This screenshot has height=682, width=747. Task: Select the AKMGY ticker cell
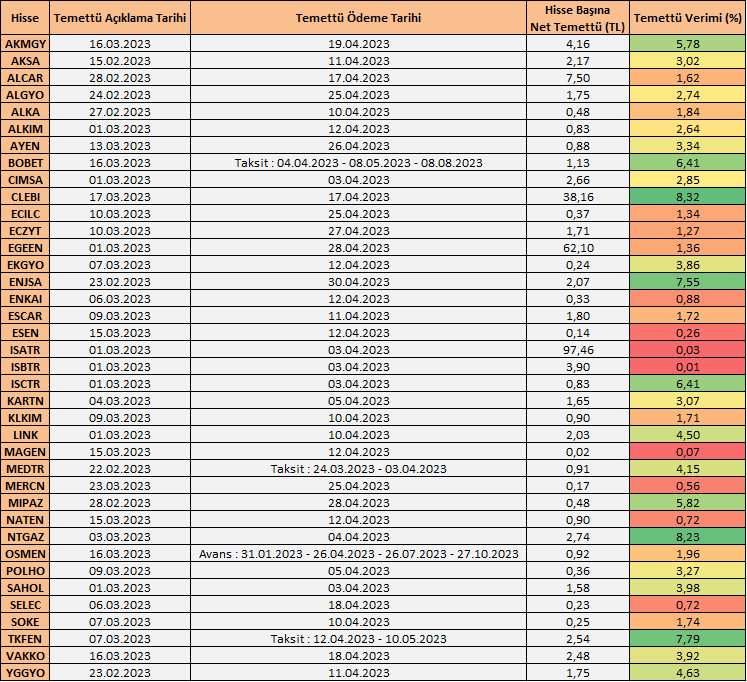(25, 44)
